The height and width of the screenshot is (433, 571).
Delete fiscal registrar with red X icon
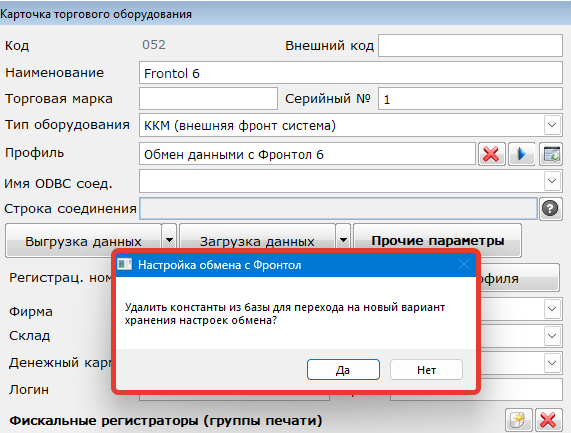click(x=548, y=420)
